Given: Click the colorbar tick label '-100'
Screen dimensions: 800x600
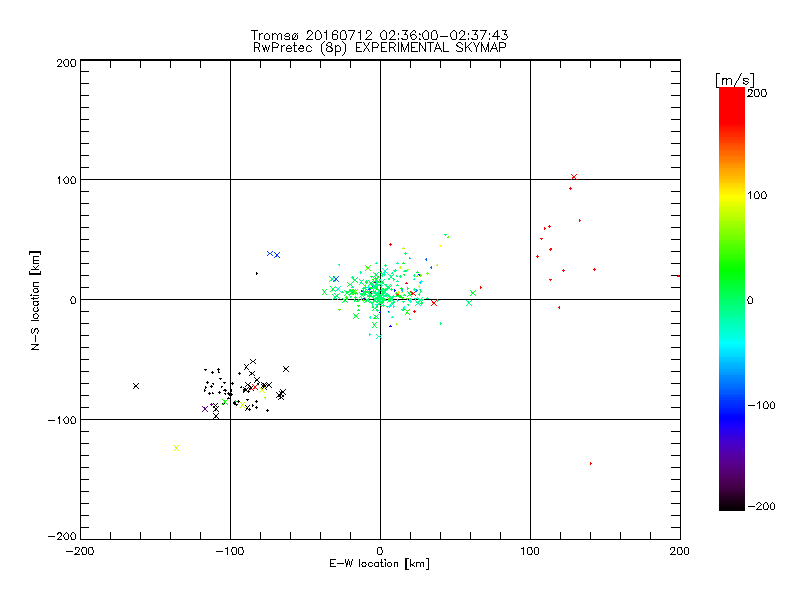Looking at the screenshot, I should point(761,406).
